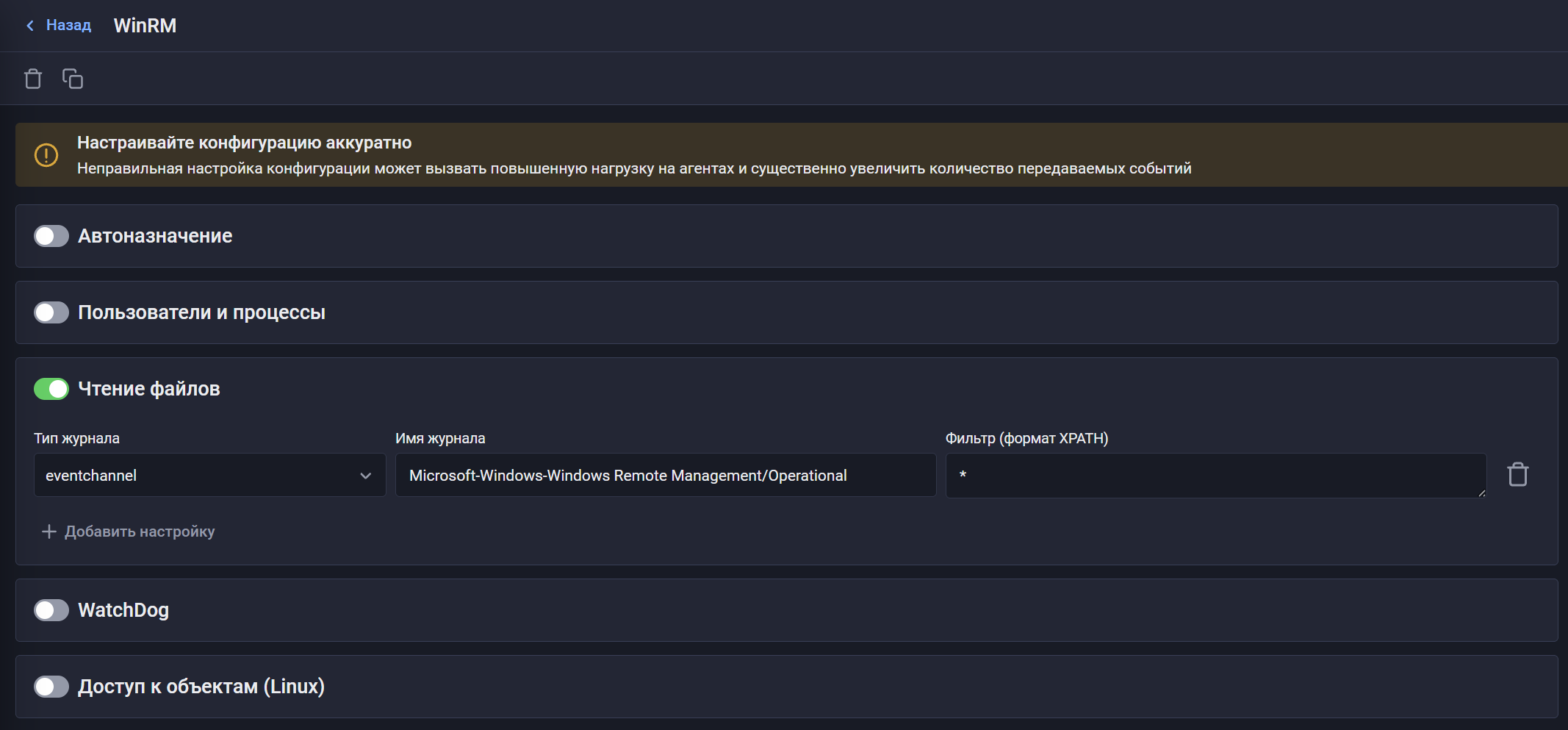Click the Настраивайте конфигурацию аккуратно warning title
The height and width of the screenshot is (730, 1568).
[244, 143]
